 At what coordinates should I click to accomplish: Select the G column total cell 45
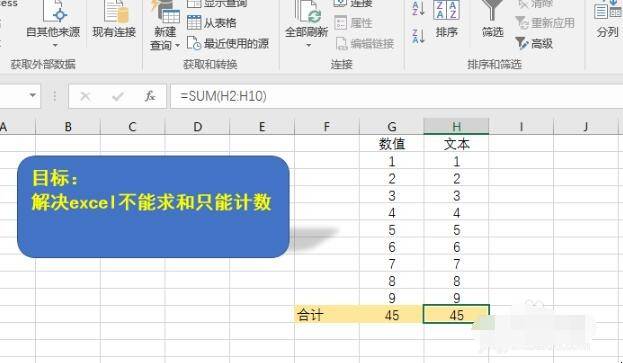pos(391,315)
